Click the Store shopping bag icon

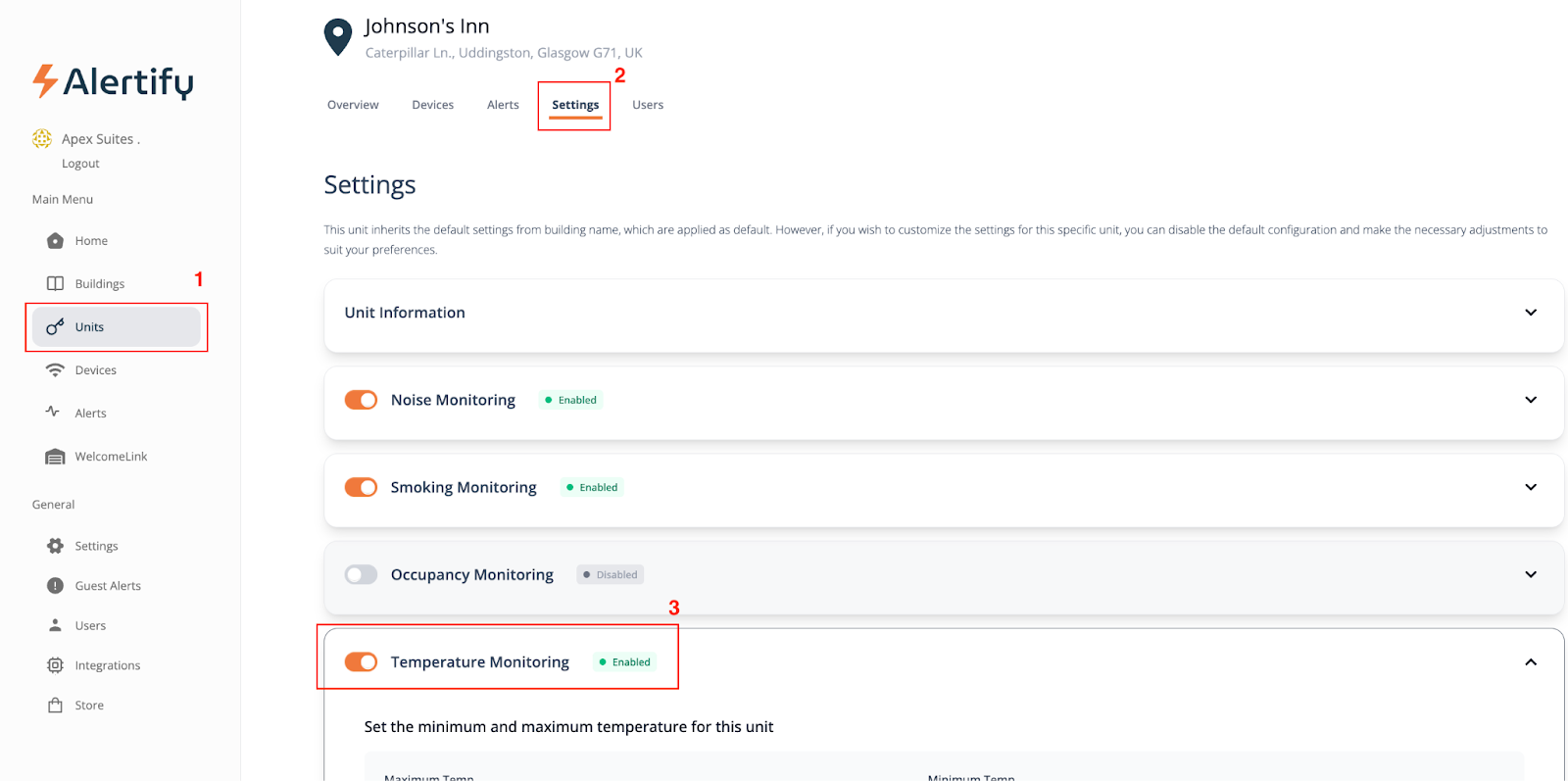[56, 706]
